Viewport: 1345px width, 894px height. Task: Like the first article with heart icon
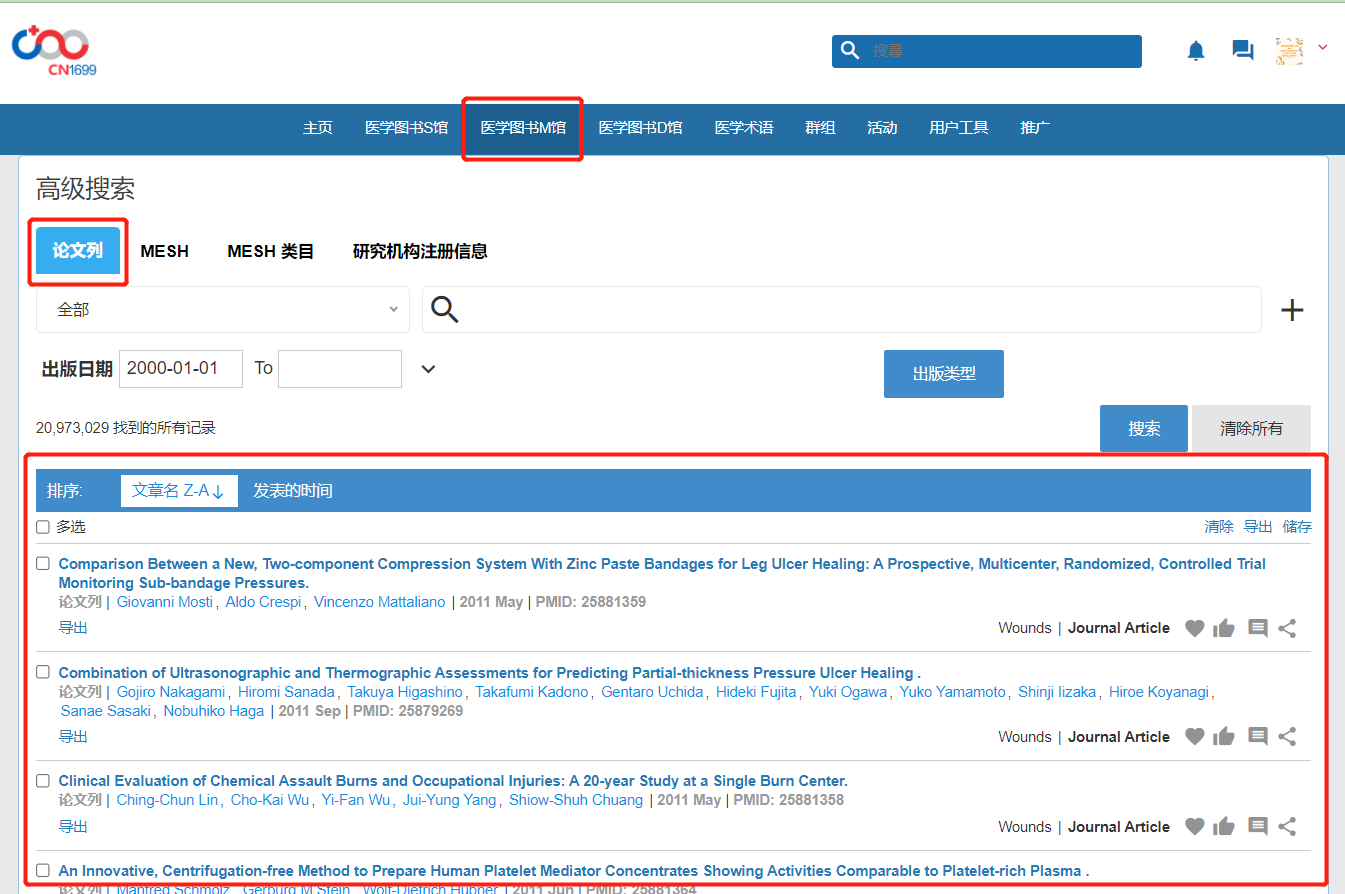tap(1194, 628)
